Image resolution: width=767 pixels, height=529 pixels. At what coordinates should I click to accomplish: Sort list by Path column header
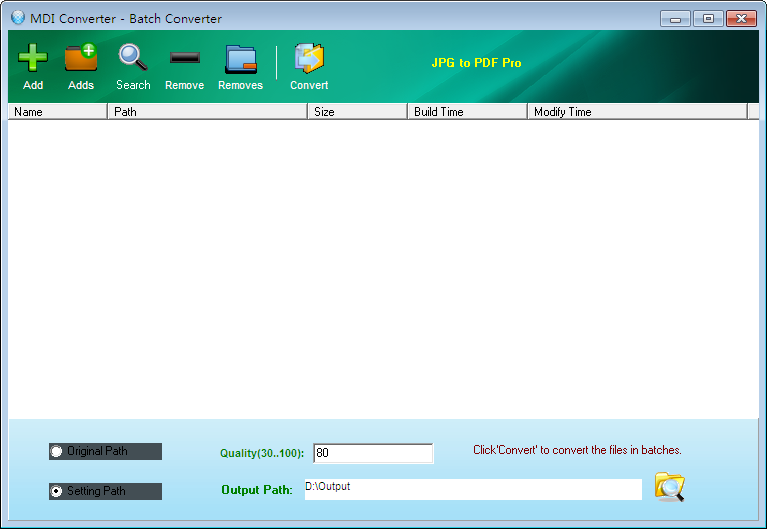tap(207, 112)
